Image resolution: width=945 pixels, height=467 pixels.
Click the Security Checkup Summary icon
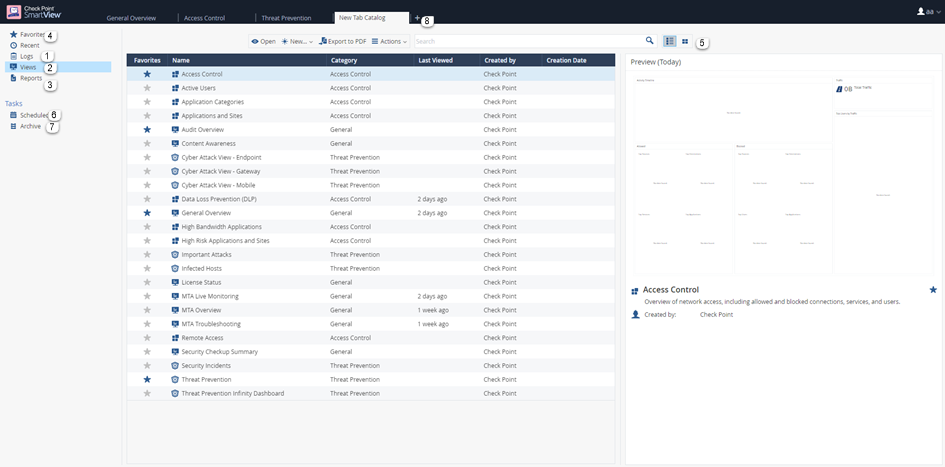point(175,352)
